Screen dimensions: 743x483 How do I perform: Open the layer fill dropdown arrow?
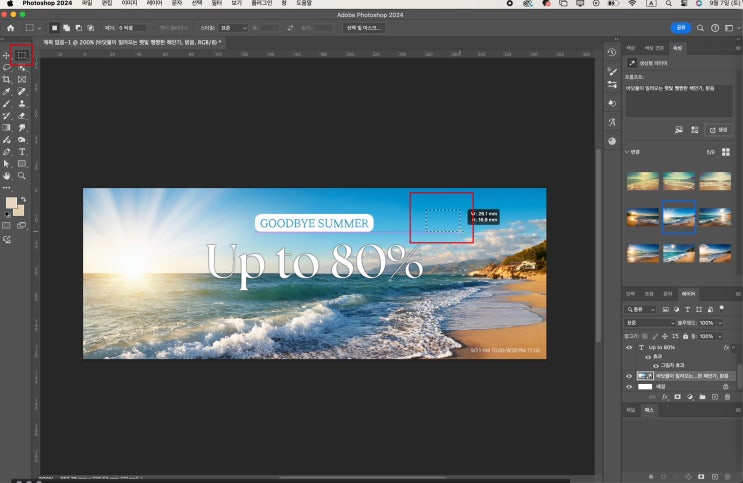720,336
